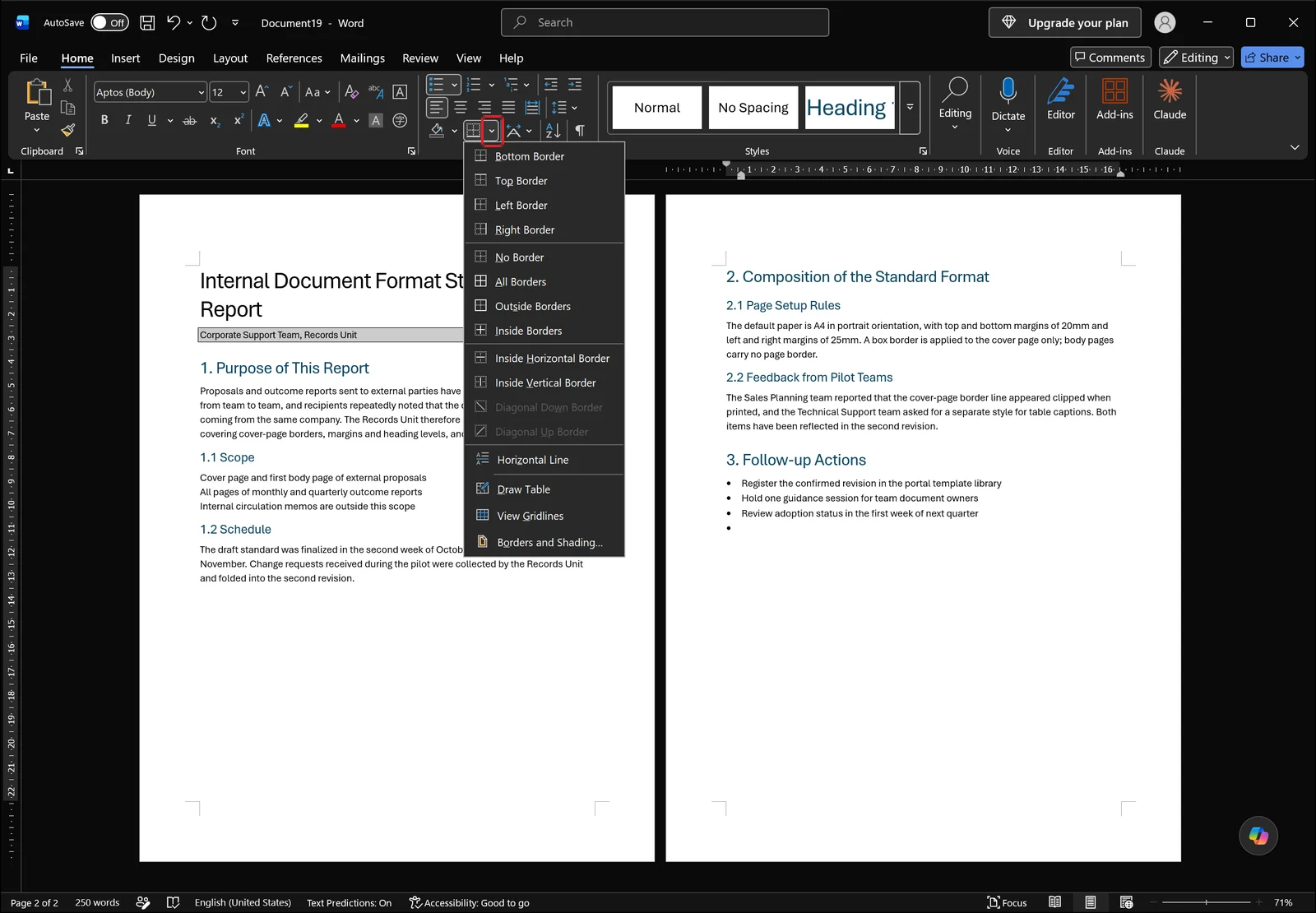The height and width of the screenshot is (913, 1316).
Task: Apply superscript formatting
Action: click(x=239, y=121)
